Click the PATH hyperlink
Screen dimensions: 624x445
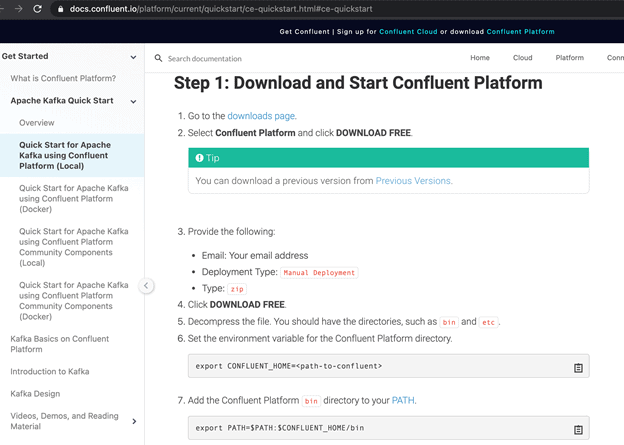point(403,400)
